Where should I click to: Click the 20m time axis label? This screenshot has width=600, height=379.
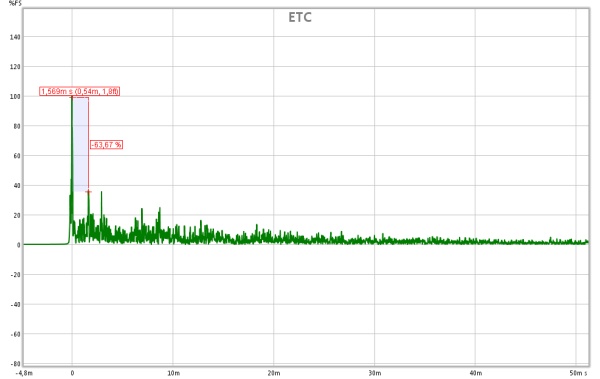pos(274,372)
